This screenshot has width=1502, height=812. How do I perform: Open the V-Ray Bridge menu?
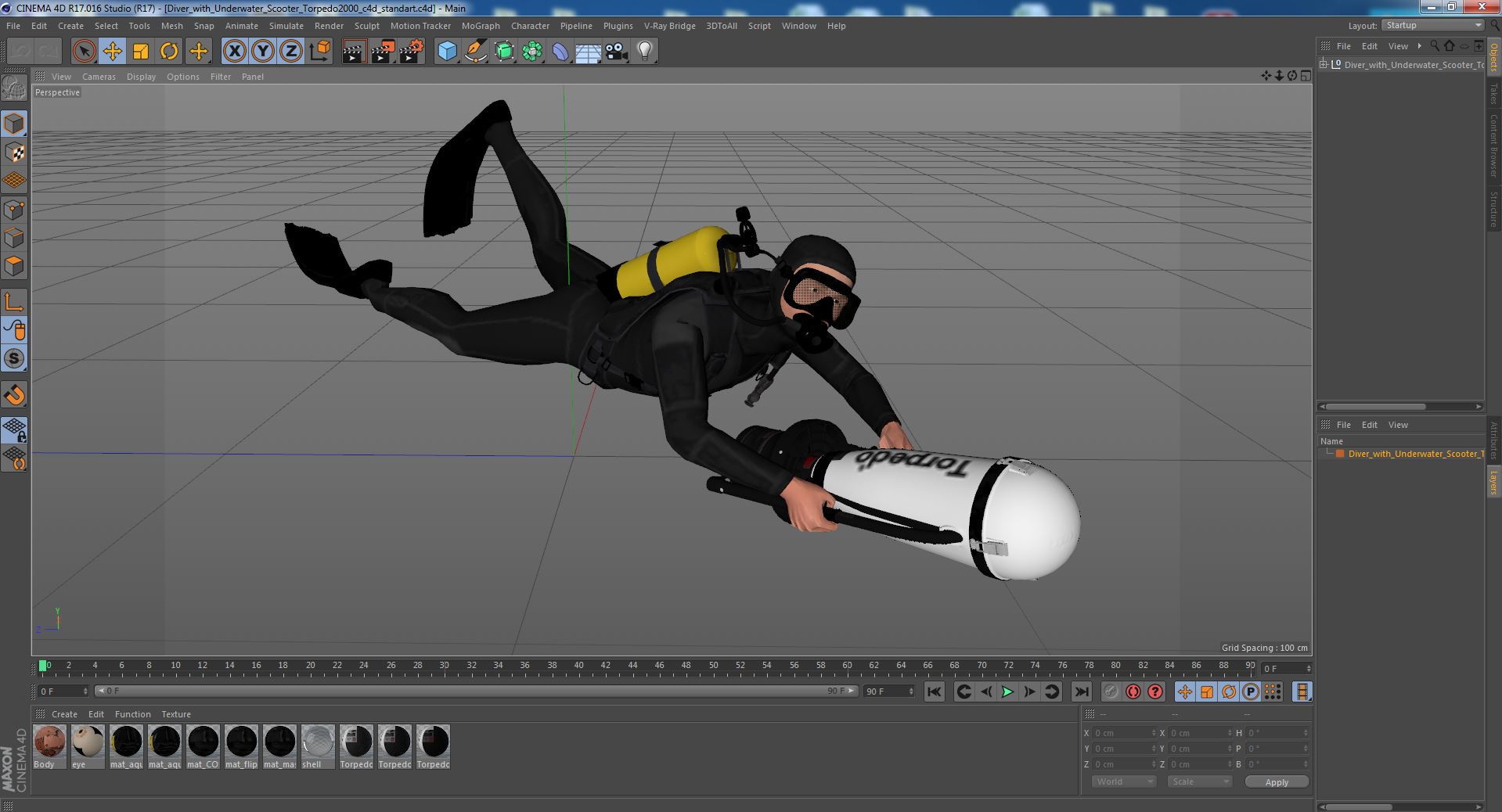point(669,26)
